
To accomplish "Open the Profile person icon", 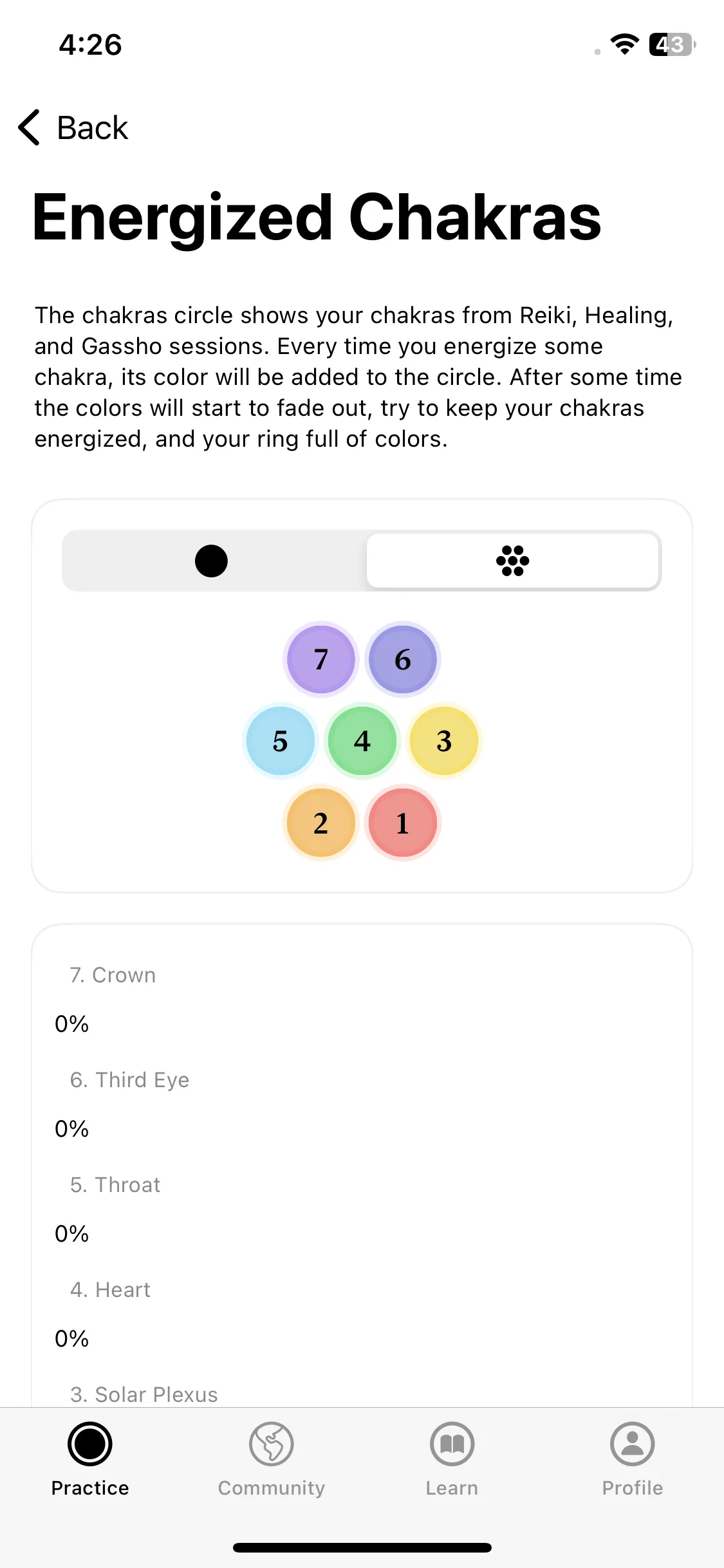I will [x=633, y=1444].
